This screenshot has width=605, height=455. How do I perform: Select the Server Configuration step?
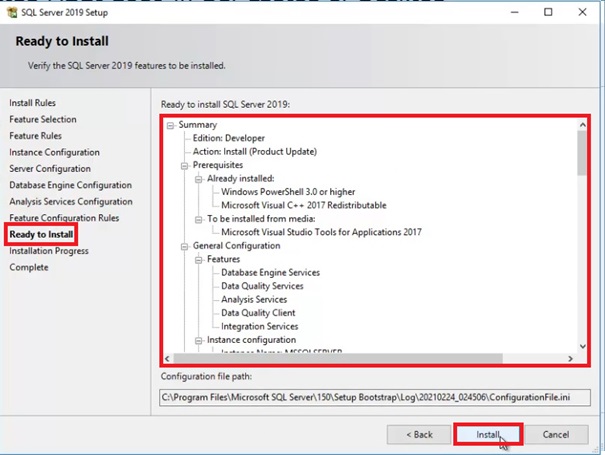click(50, 169)
